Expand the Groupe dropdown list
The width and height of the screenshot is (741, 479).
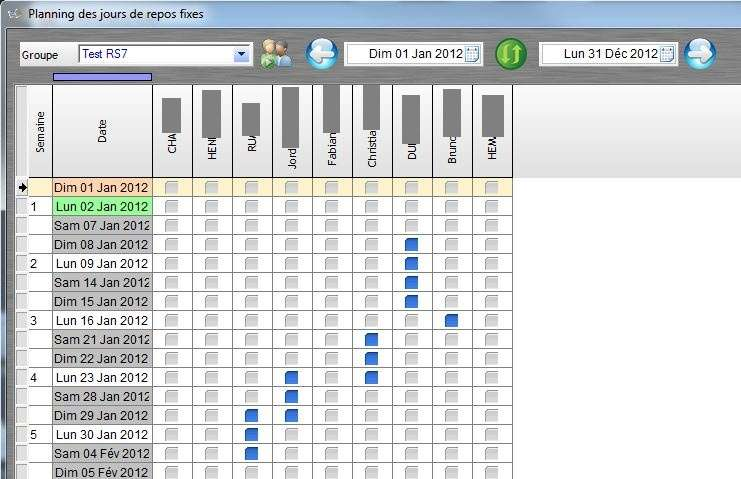pos(241,55)
